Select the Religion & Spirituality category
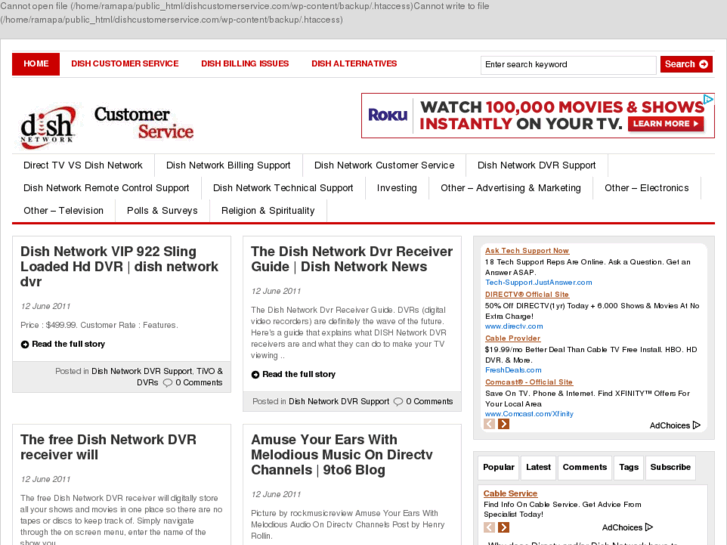Image resolution: width=727 pixels, height=545 pixels. (268, 211)
